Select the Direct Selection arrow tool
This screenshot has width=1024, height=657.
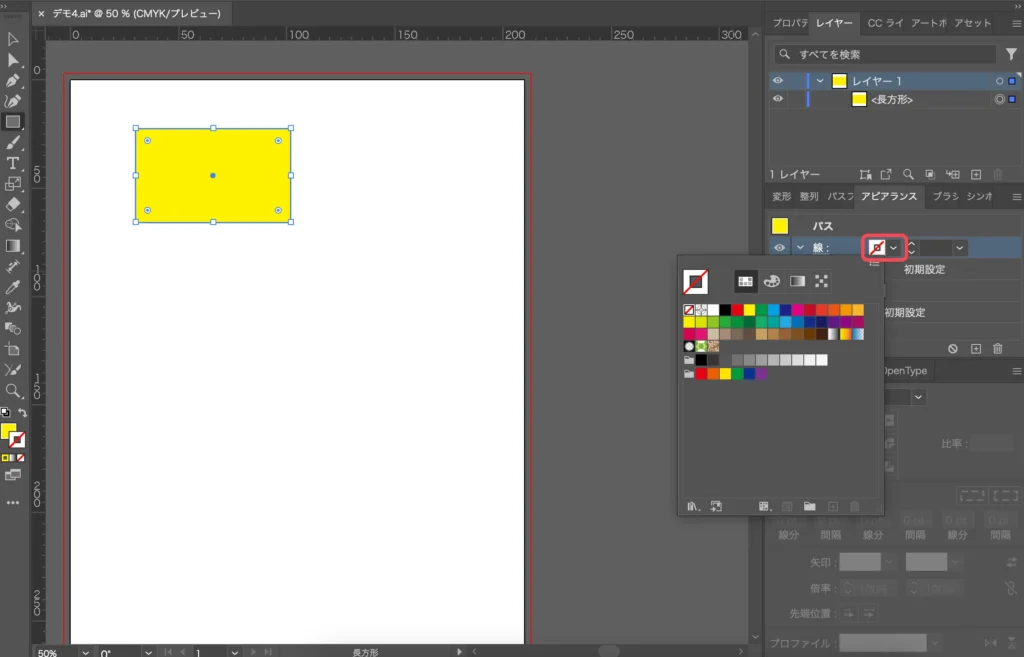(x=13, y=61)
